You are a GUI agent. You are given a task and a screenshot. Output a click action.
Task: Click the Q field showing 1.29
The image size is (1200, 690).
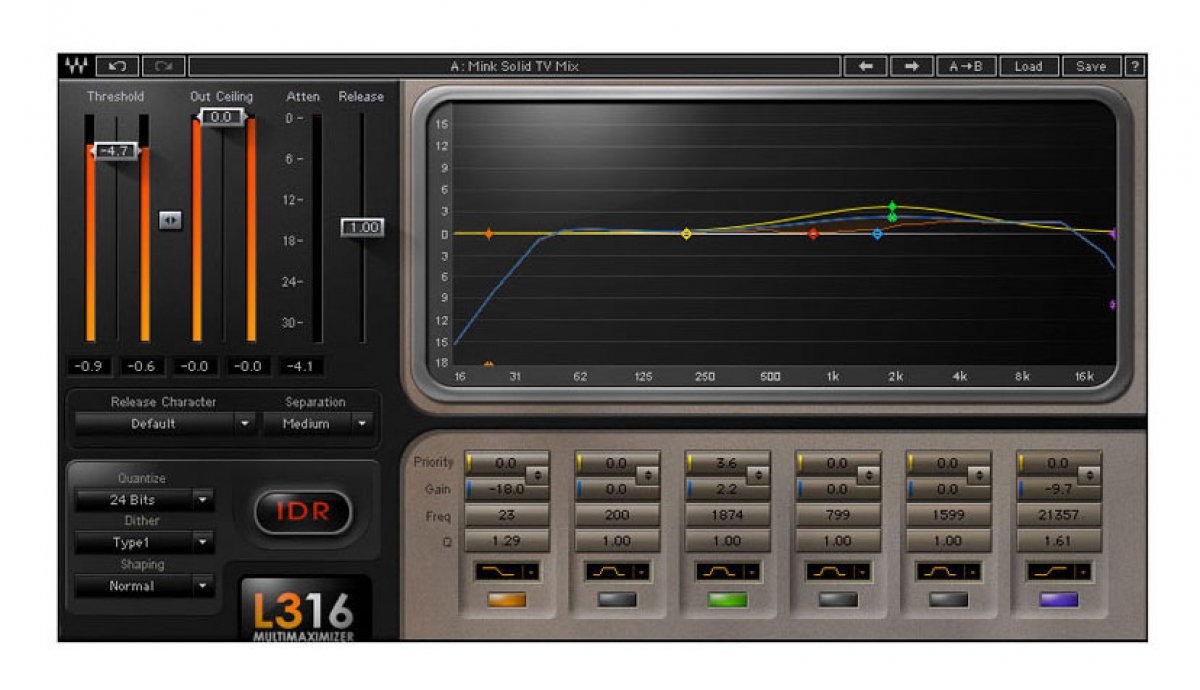[507, 541]
